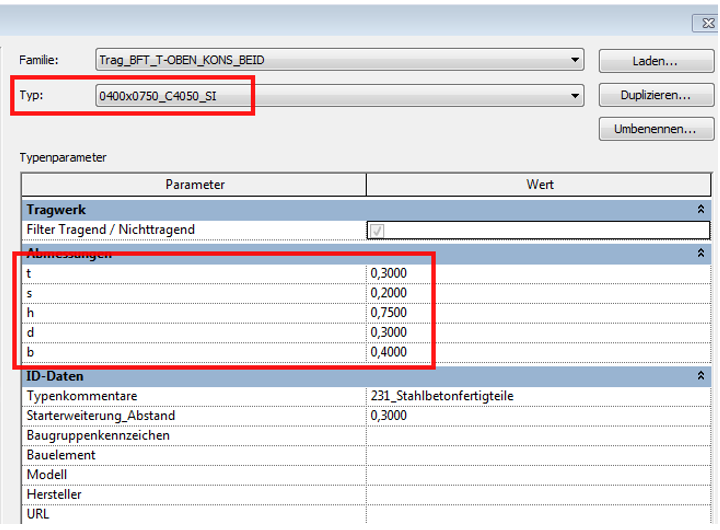Click the Wert column header

(541, 185)
